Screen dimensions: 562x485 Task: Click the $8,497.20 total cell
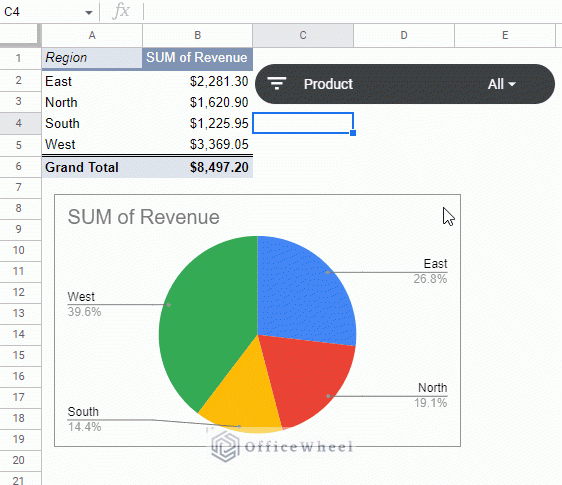197,167
